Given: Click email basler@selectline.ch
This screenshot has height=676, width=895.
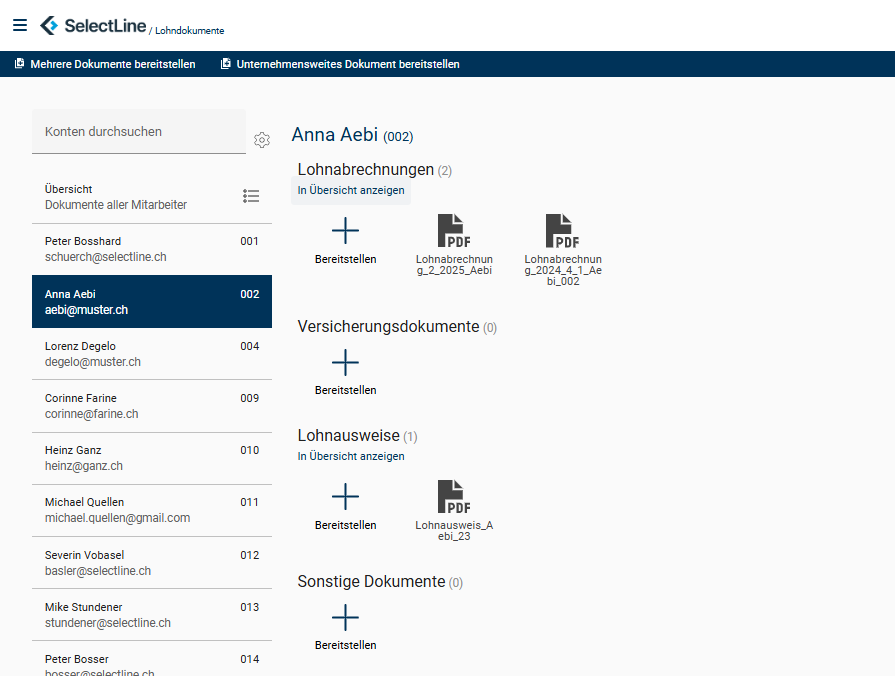Looking at the screenshot, I should [98, 571].
